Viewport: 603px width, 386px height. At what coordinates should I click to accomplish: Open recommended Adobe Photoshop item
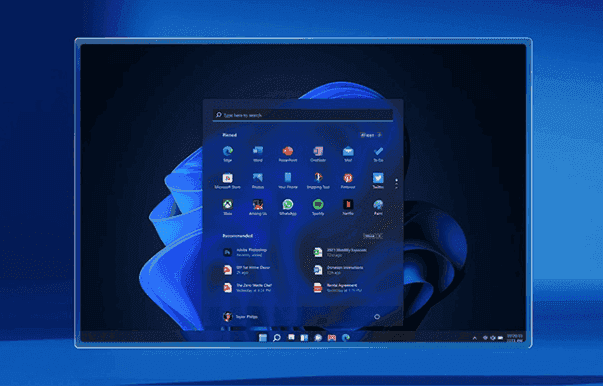click(246, 252)
